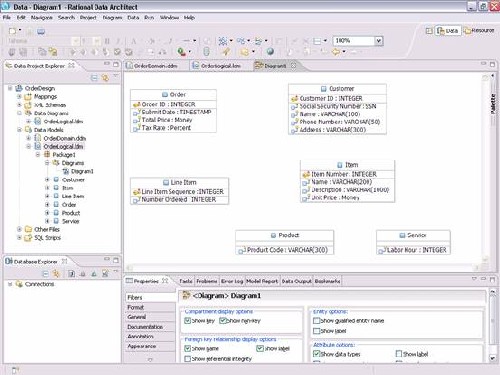This screenshot has height=375, width=500.
Task: Switch to the Resource perspective
Action: point(479,31)
